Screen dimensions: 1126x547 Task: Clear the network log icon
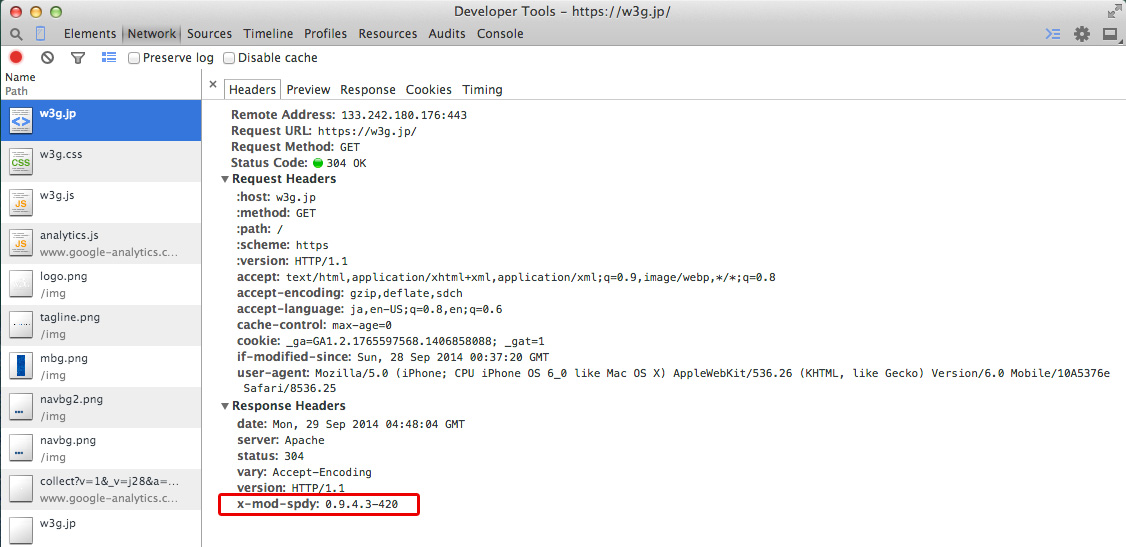tap(47, 57)
